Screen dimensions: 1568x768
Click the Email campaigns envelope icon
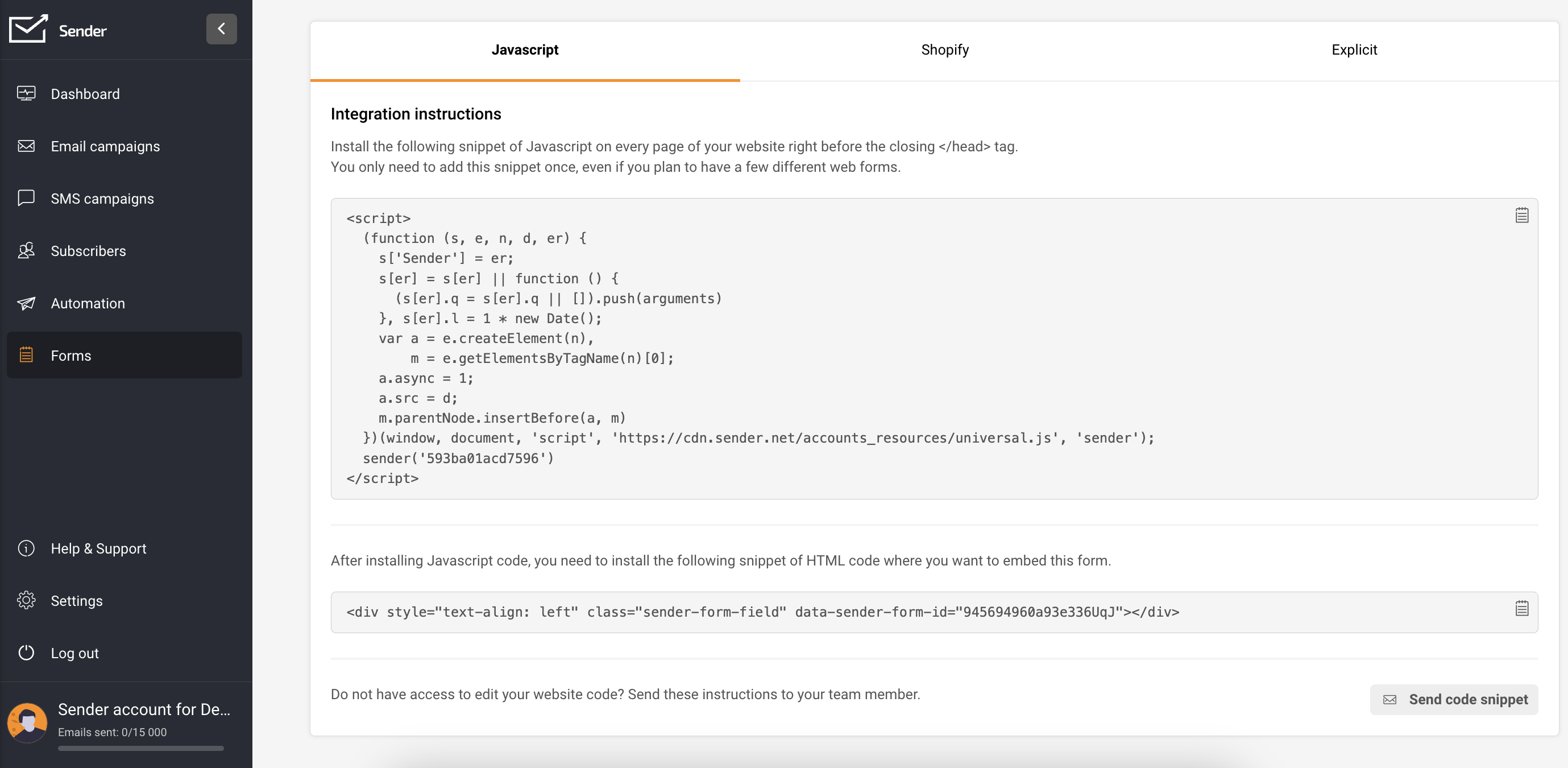(26, 146)
